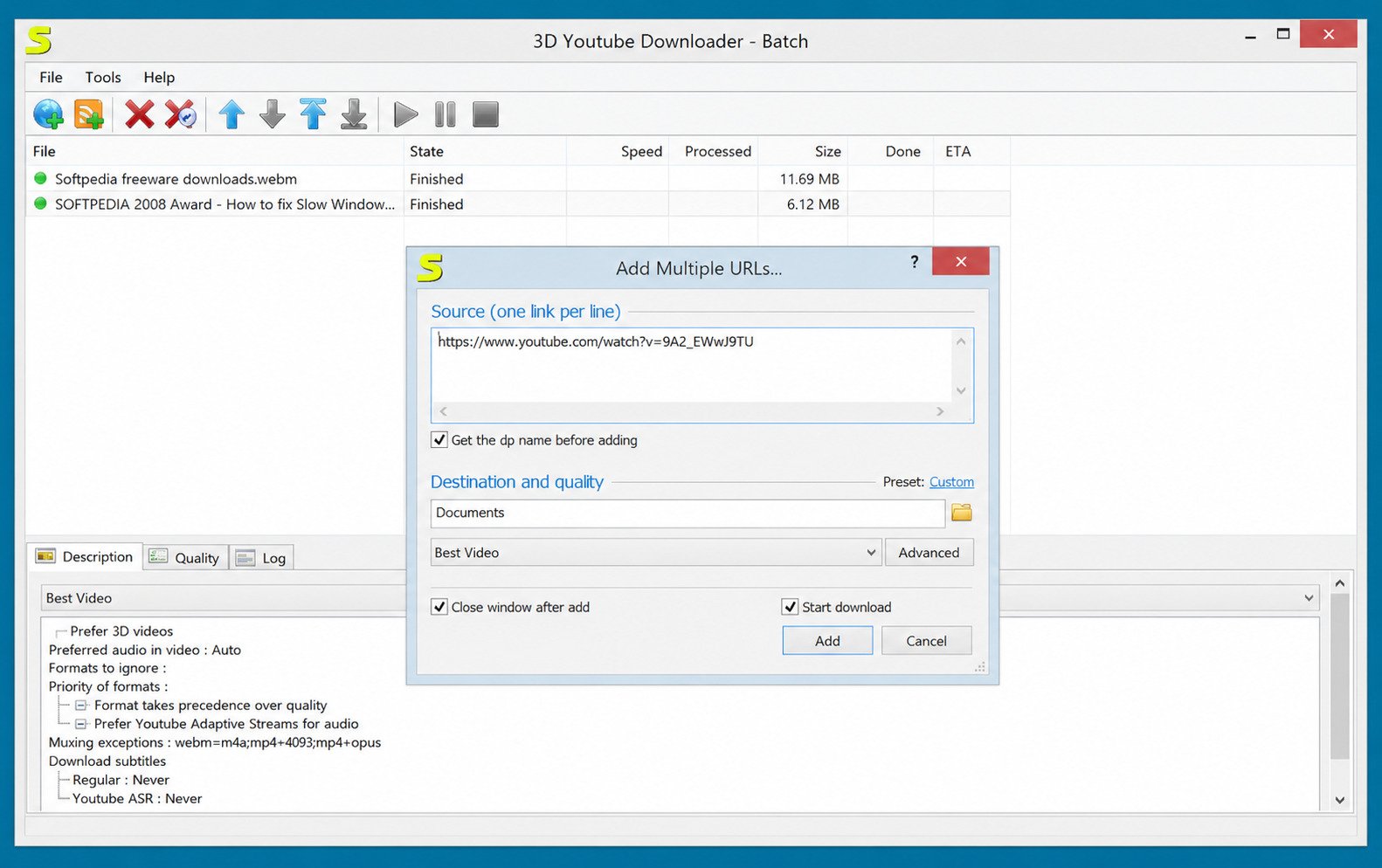Click the yellow S logo in Add Multiple URLs dialog
Screen dimensions: 1382x868
pos(430,267)
